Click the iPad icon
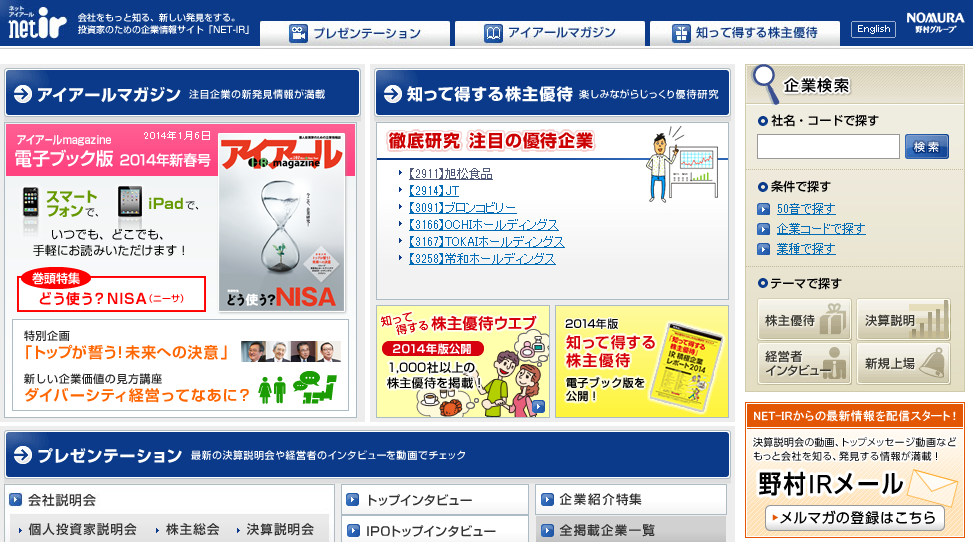 click(x=130, y=202)
